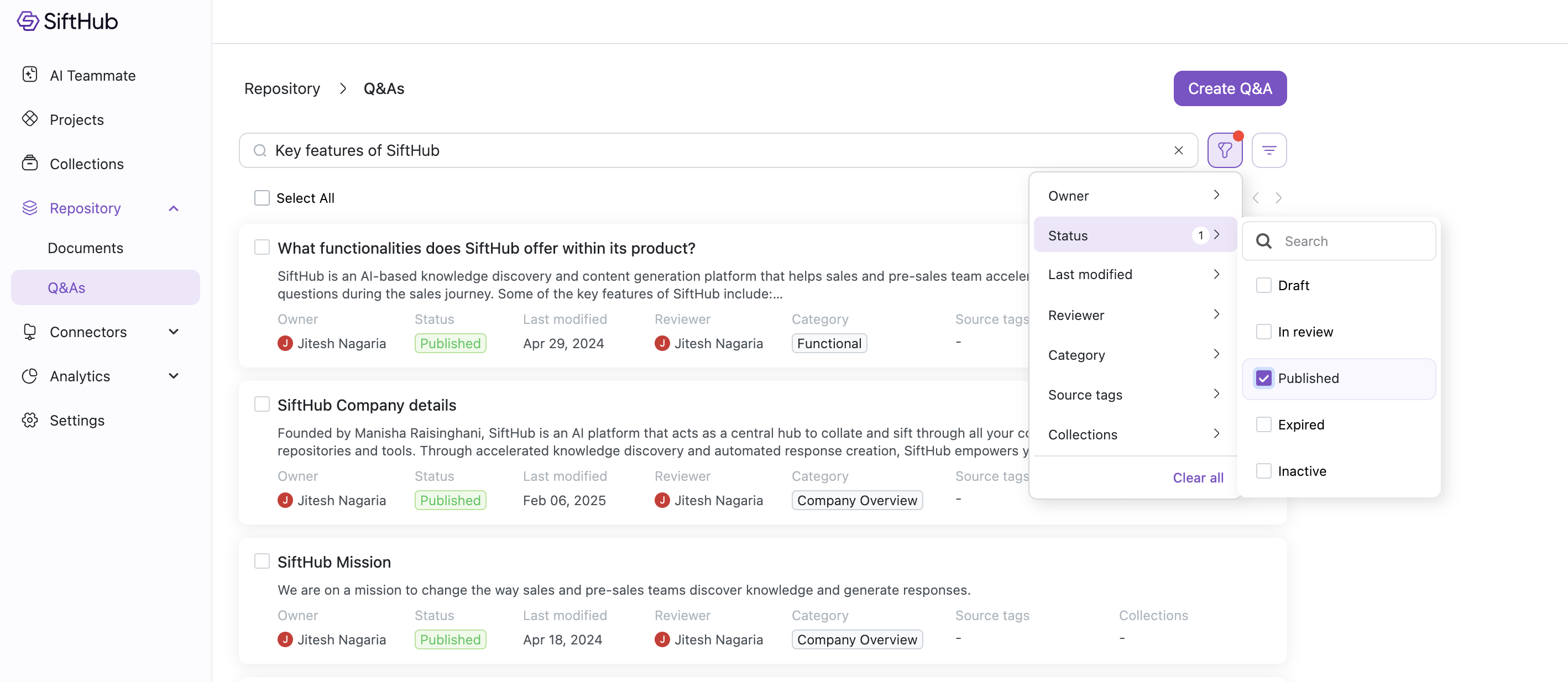Go to Collections in the sidebar
This screenshot has width=1568, height=682.
(x=86, y=164)
